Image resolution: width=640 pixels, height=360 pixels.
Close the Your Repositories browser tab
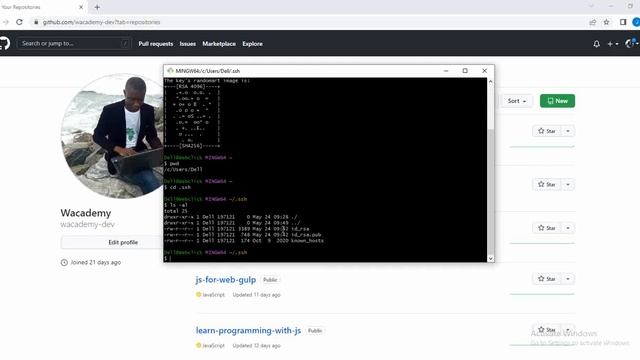click(81, 7)
